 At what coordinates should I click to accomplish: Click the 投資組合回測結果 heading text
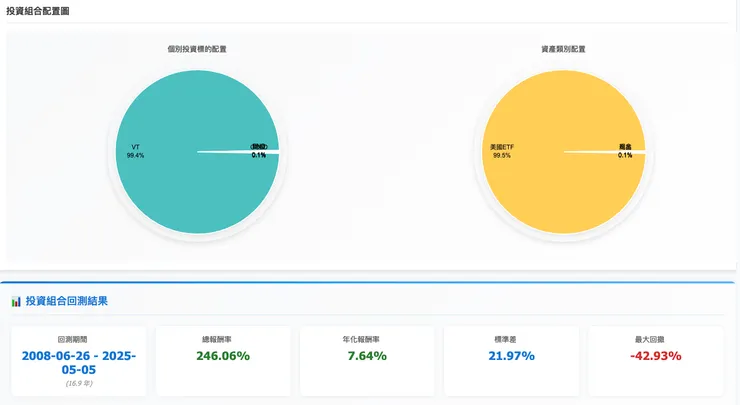(67, 301)
